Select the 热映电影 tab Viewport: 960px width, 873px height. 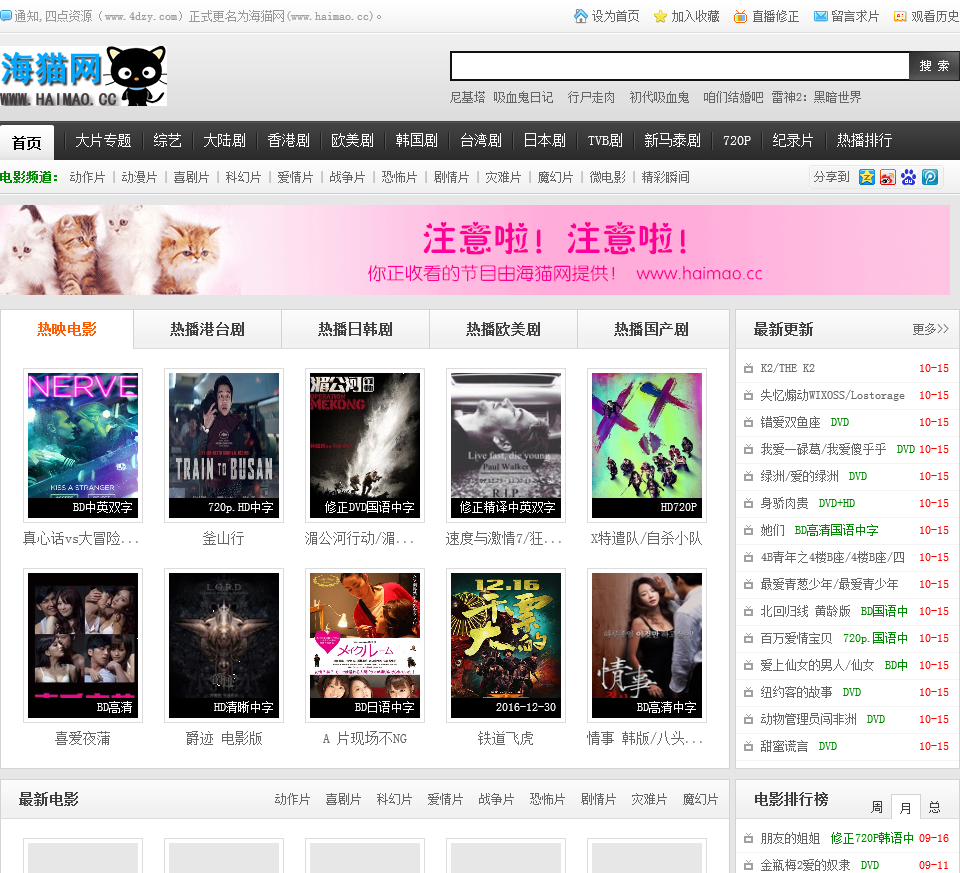pyautogui.click(x=67, y=329)
